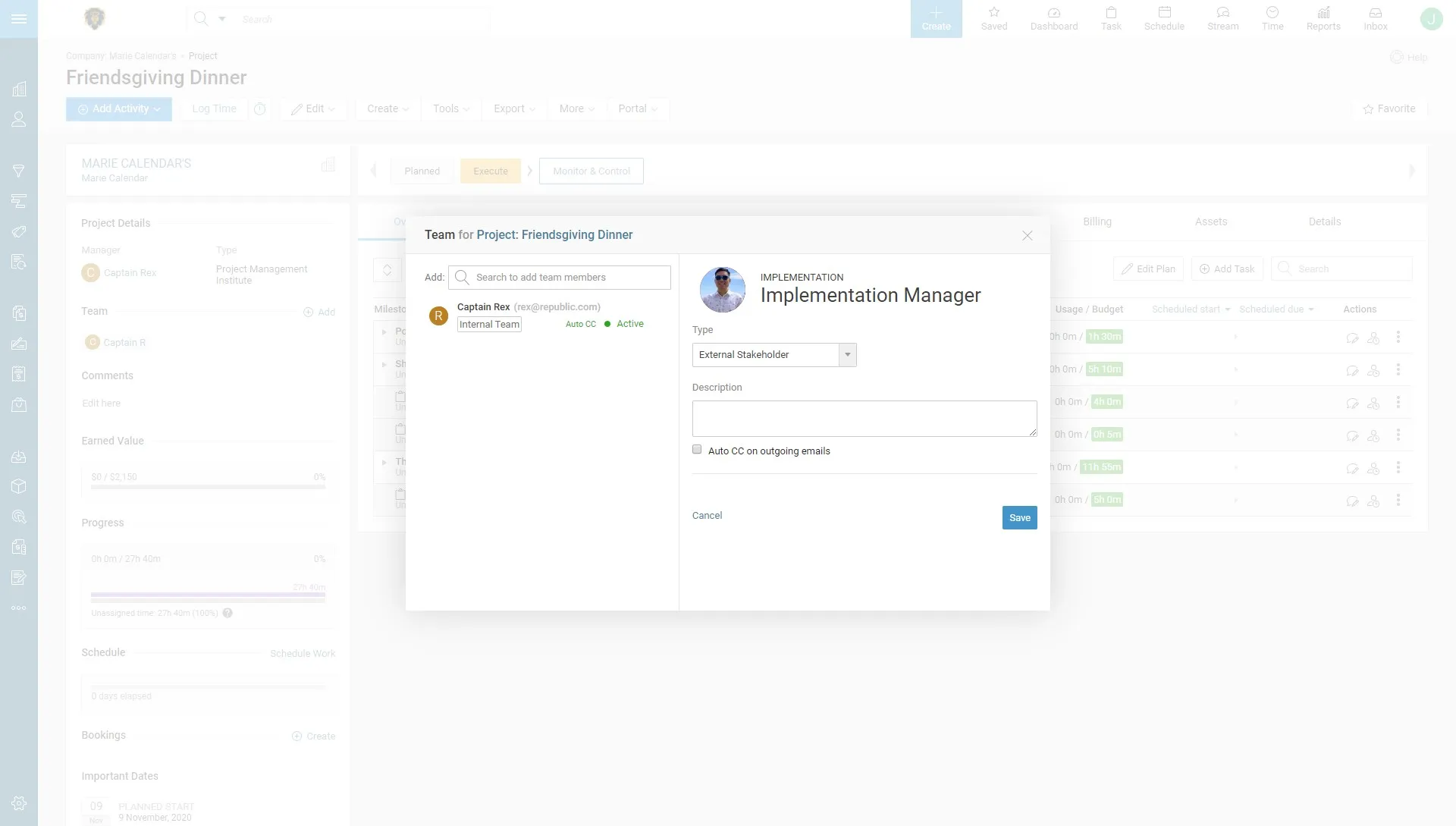Click the timer clock icon beside Log Time

pyautogui.click(x=260, y=109)
